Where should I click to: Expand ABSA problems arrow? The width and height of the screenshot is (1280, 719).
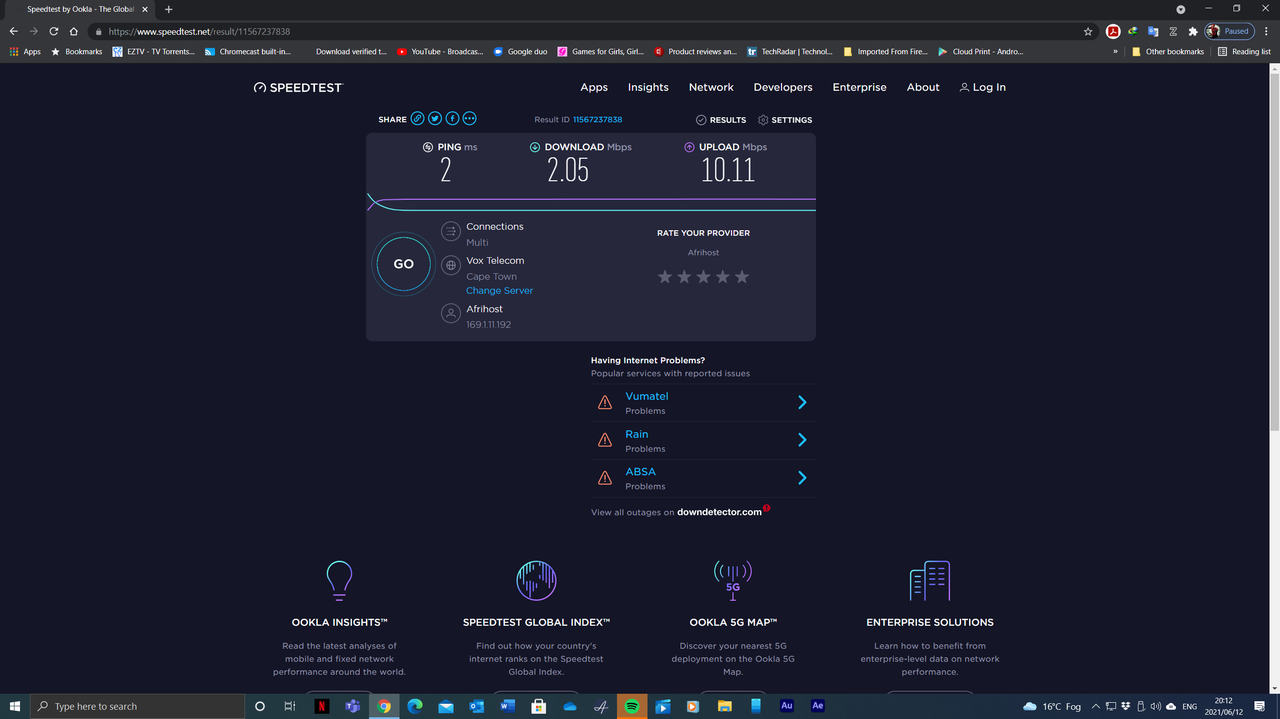tap(802, 478)
